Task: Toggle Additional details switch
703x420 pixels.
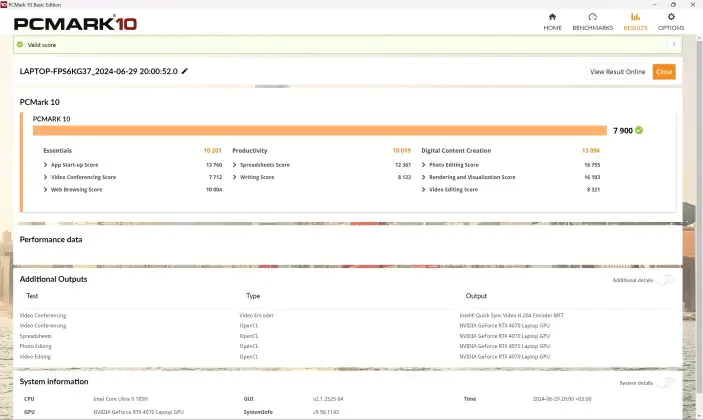Action: coord(666,280)
